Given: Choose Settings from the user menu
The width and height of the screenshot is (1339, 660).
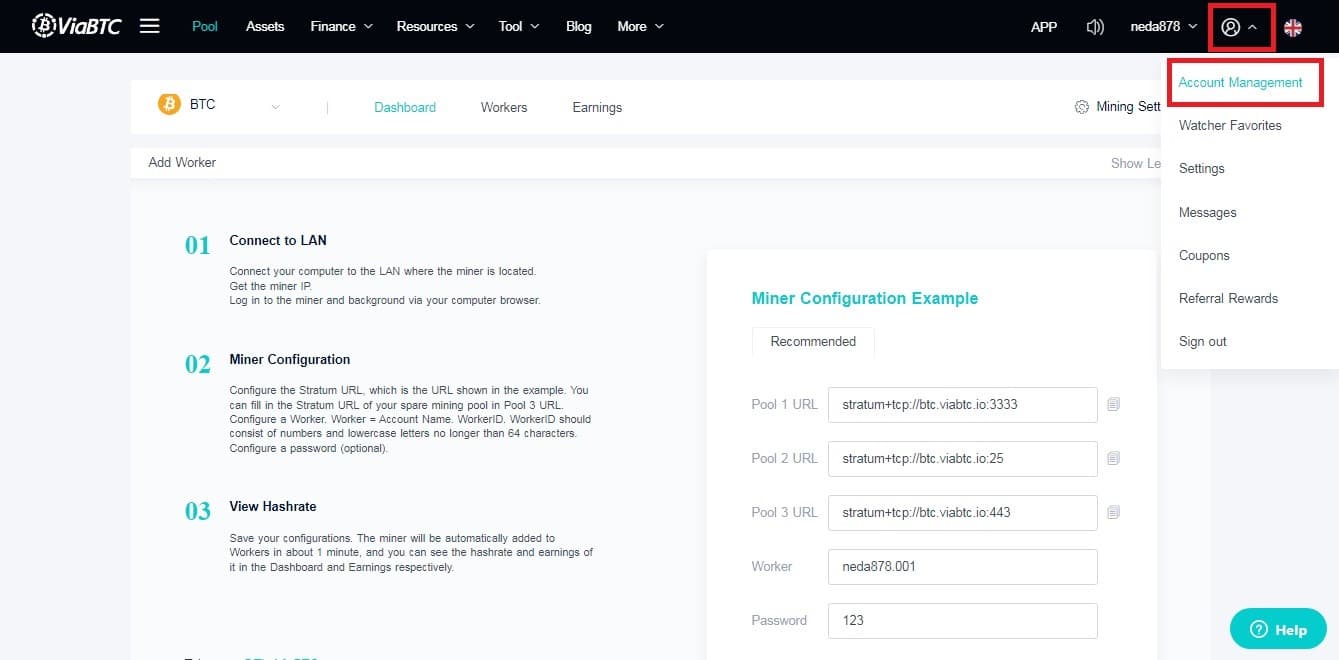Looking at the screenshot, I should pyautogui.click(x=1202, y=168).
